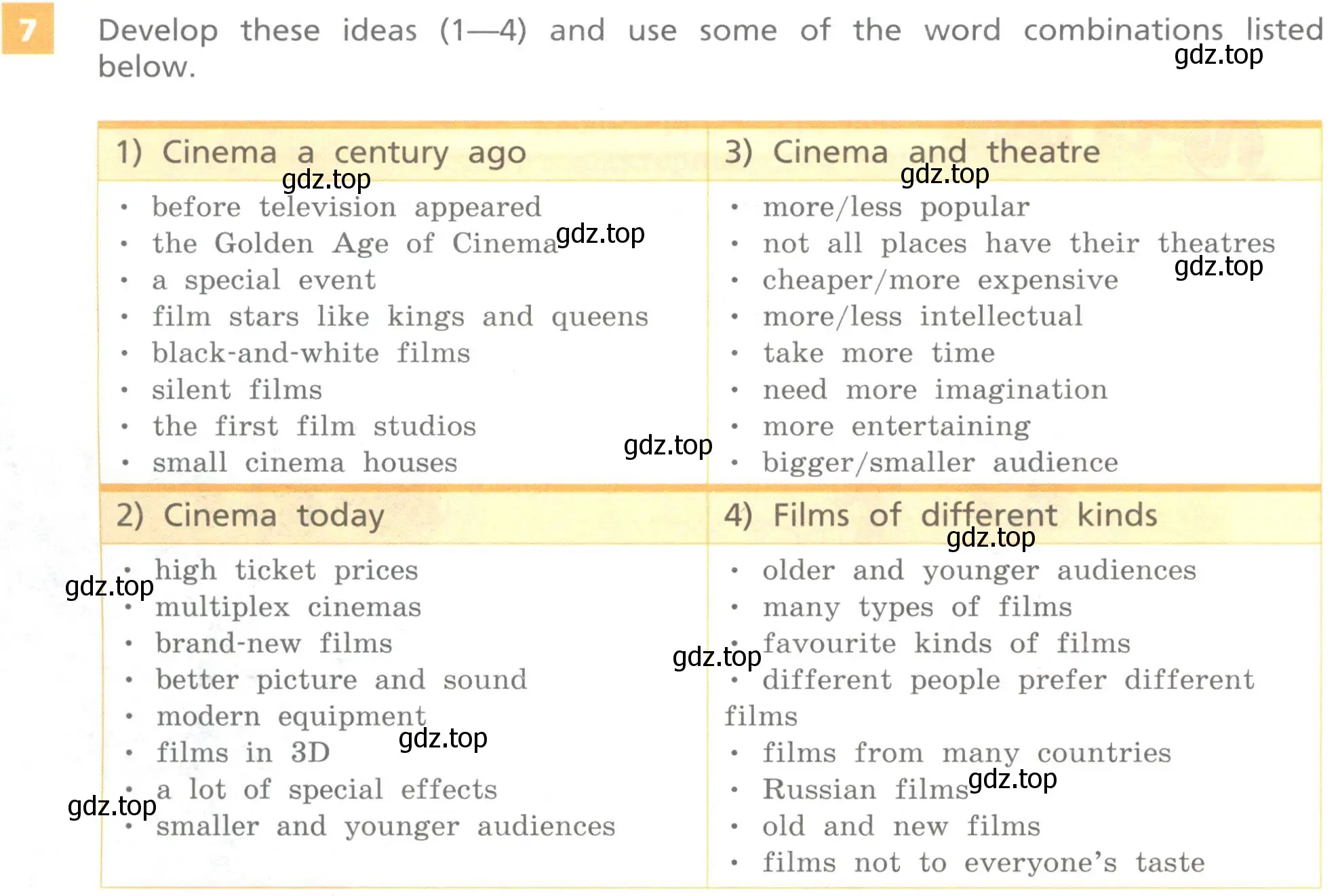
Task: Click 'multiplex cinemas' item
Action: pos(288,607)
